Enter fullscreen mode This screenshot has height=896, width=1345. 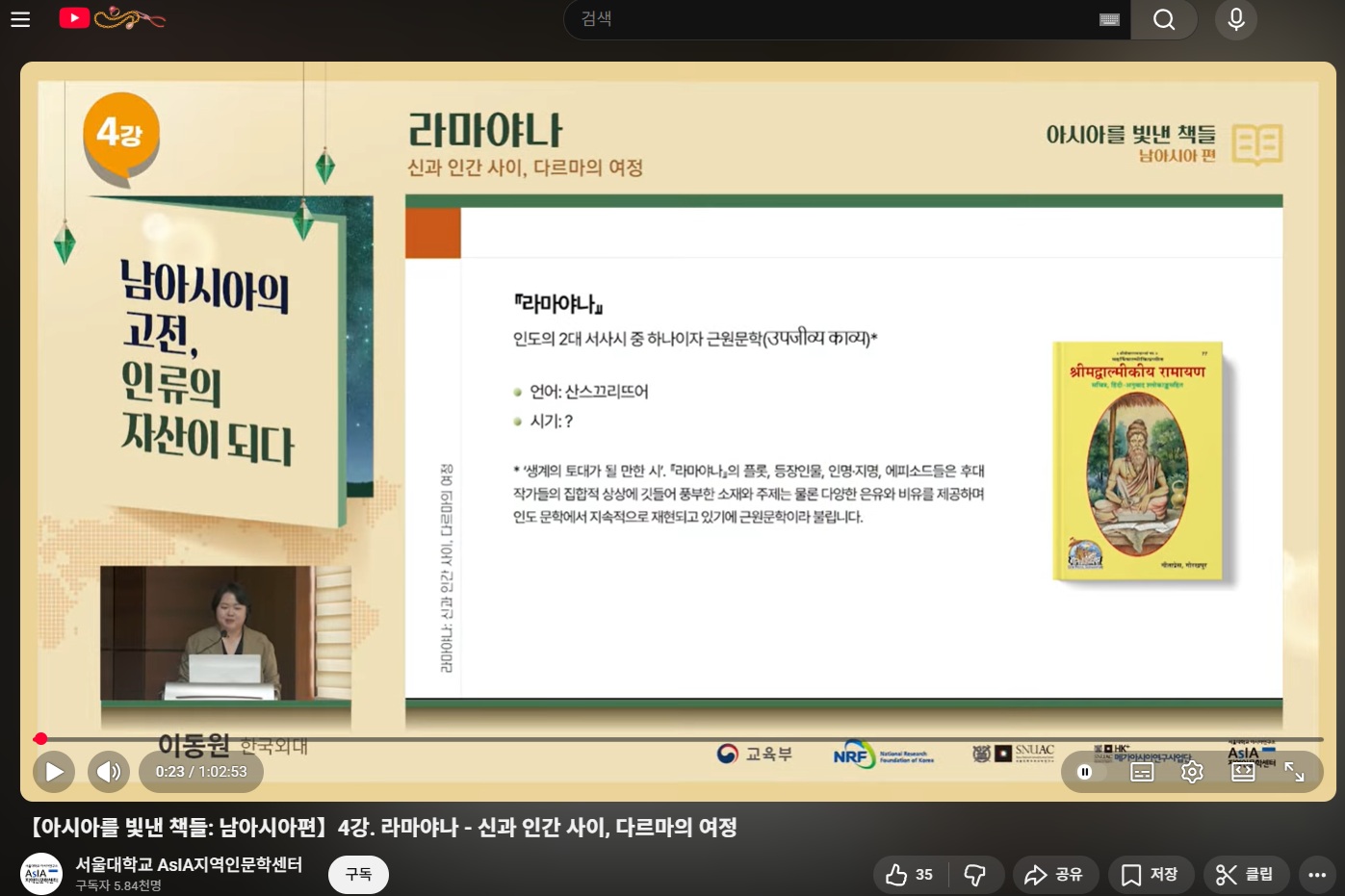[1295, 772]
